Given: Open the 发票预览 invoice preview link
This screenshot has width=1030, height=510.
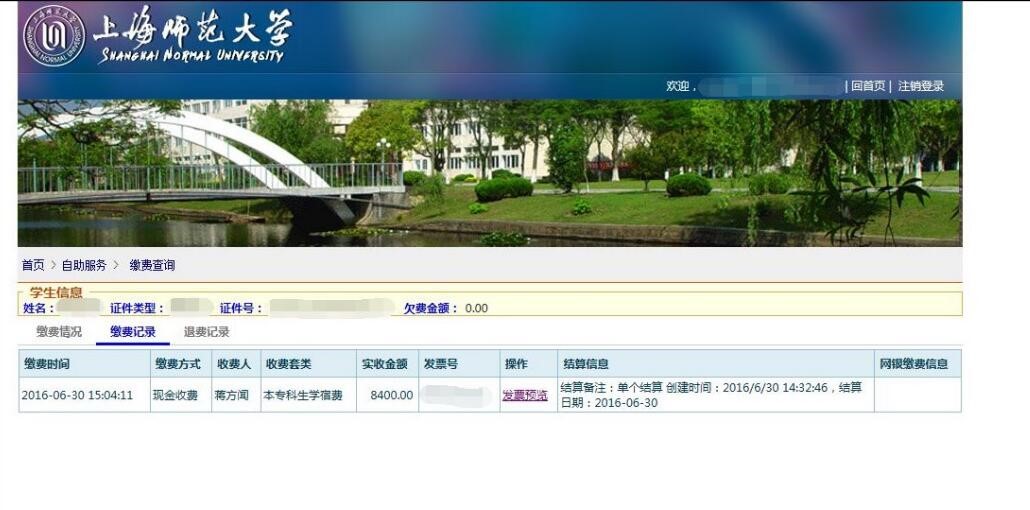Looking at the screenshot, I should 524,395.
